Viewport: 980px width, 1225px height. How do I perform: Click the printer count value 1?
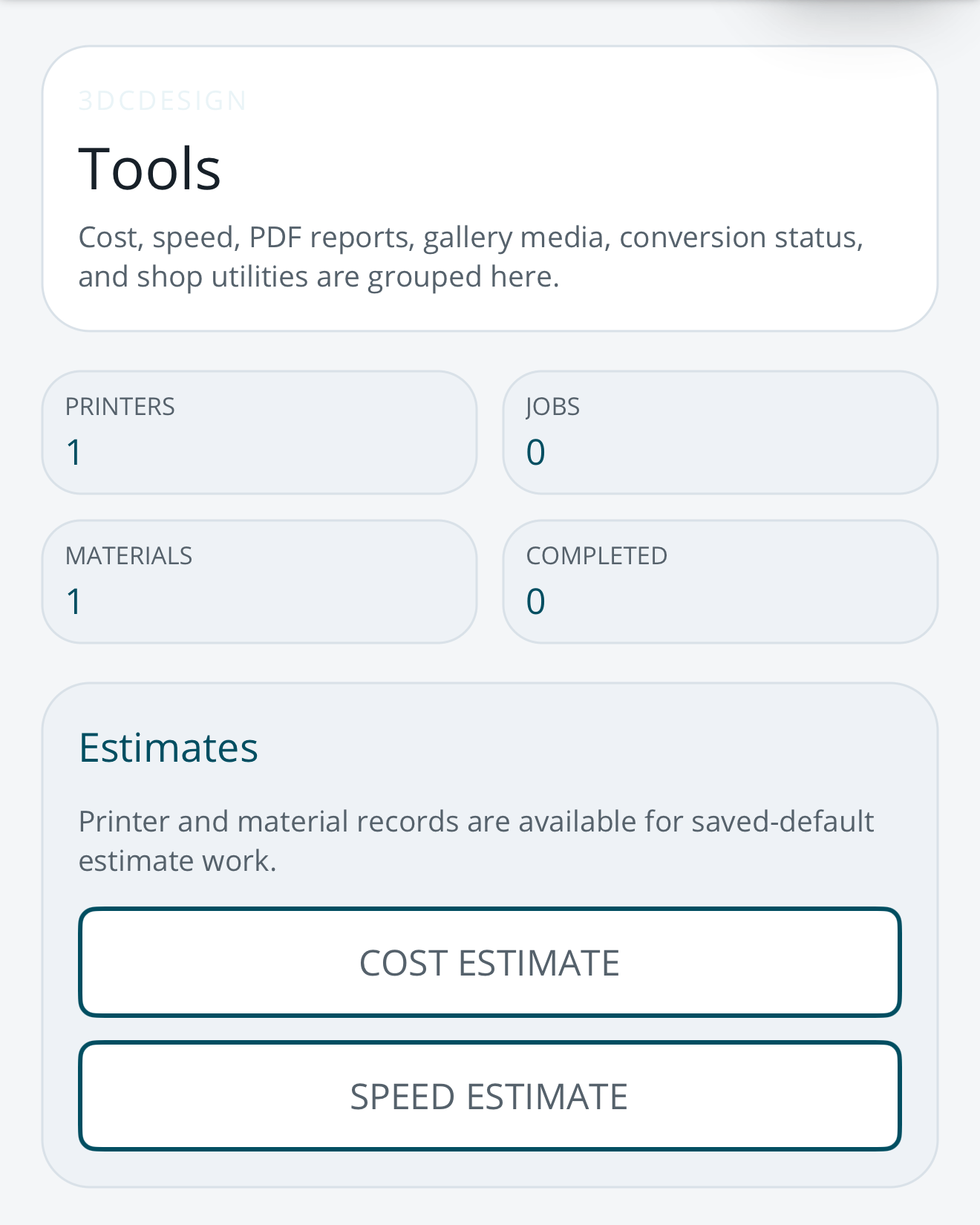73,452
